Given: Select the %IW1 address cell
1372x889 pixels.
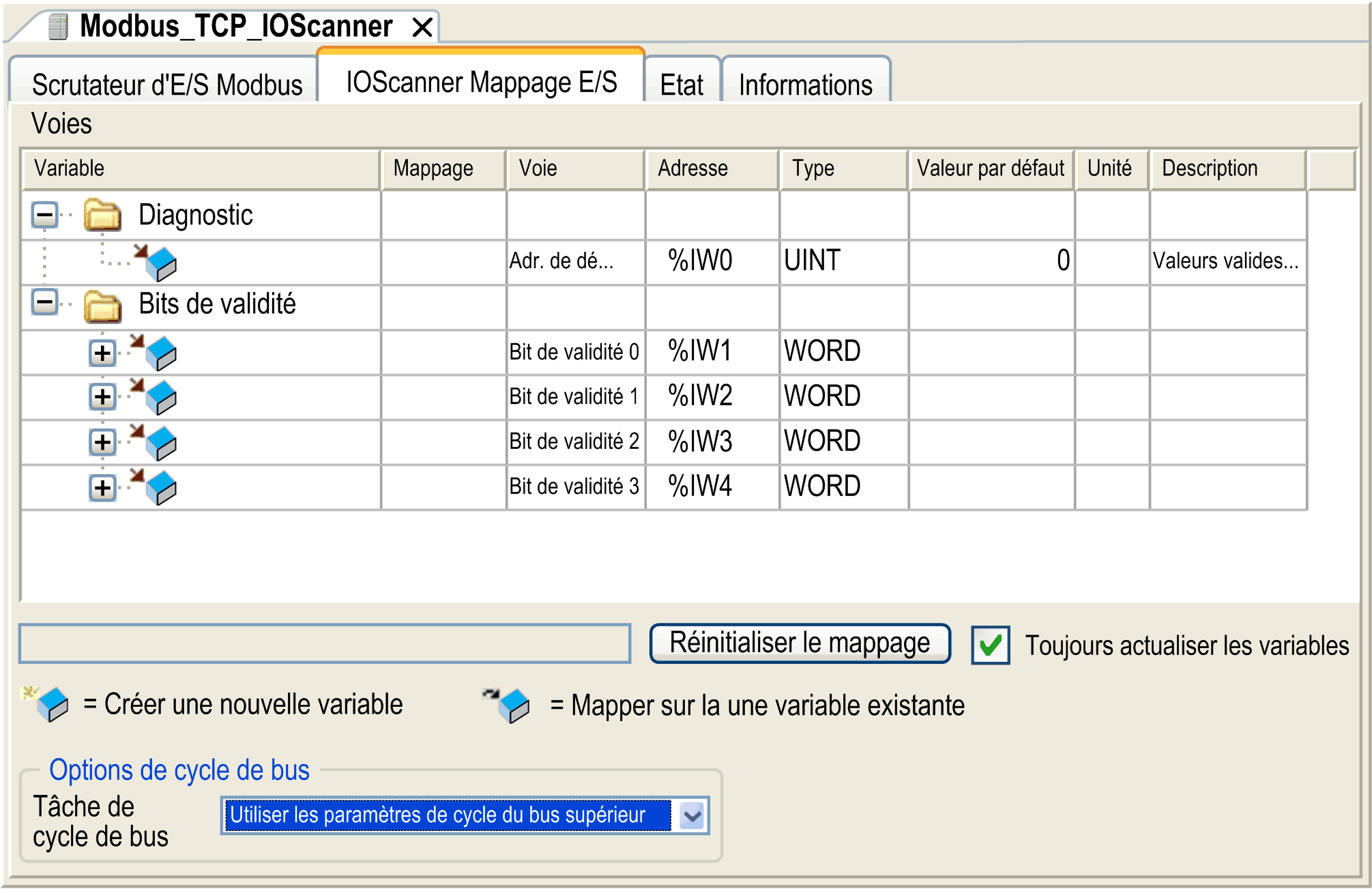Looking at the screenshot, I should point(712,352).
